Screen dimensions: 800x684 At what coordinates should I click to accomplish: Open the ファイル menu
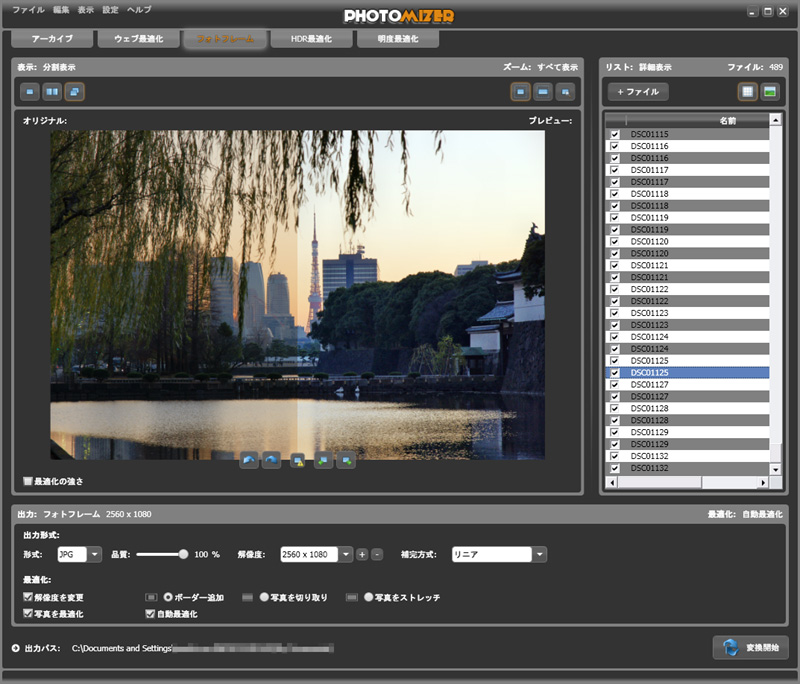(x=29, y=10)
